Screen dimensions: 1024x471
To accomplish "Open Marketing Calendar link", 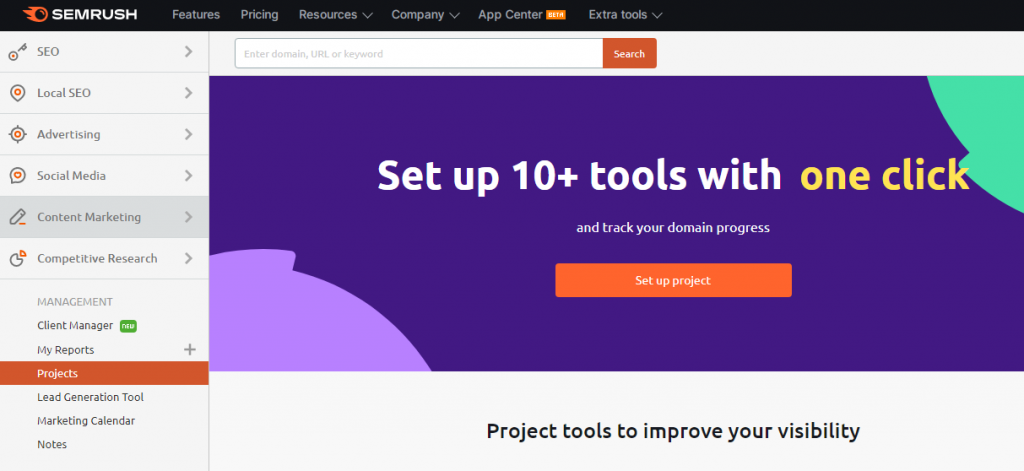I will click(86, 421).
